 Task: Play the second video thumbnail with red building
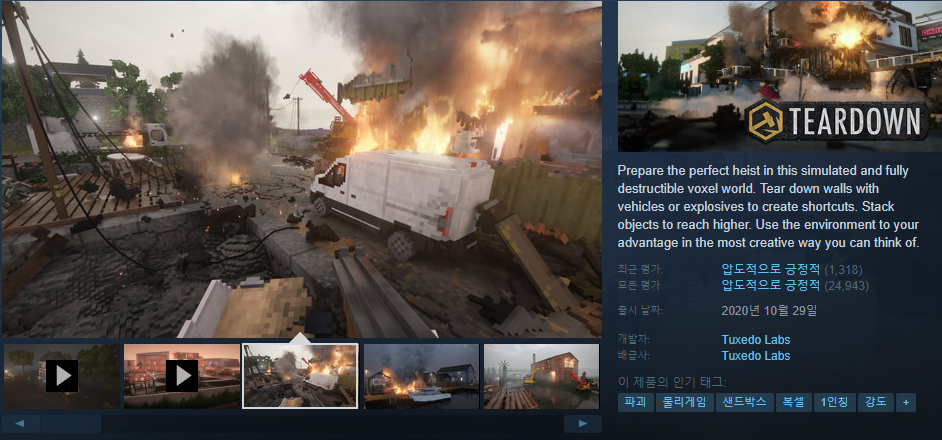tap(181, 376)
